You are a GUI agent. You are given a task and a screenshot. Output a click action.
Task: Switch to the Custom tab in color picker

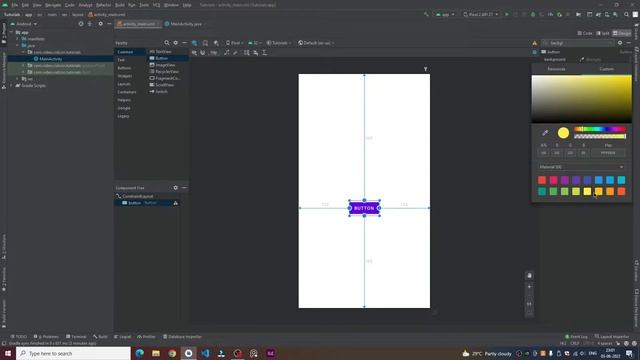607,69
